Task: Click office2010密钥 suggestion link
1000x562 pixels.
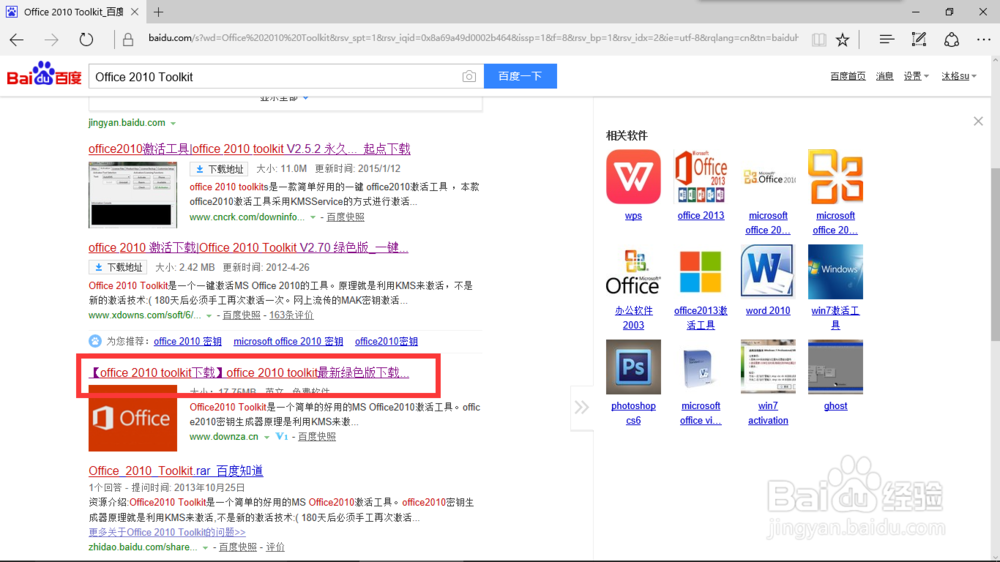Action: (386, 341)
